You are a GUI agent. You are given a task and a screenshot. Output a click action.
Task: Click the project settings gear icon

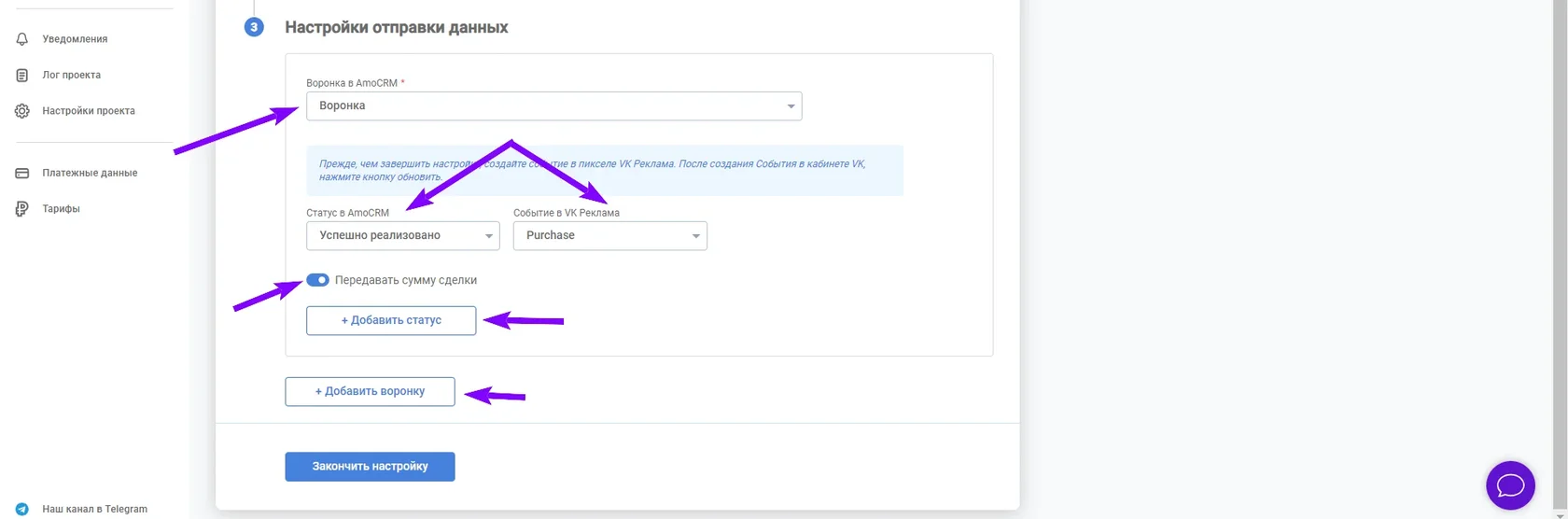(x=22, y=111)
